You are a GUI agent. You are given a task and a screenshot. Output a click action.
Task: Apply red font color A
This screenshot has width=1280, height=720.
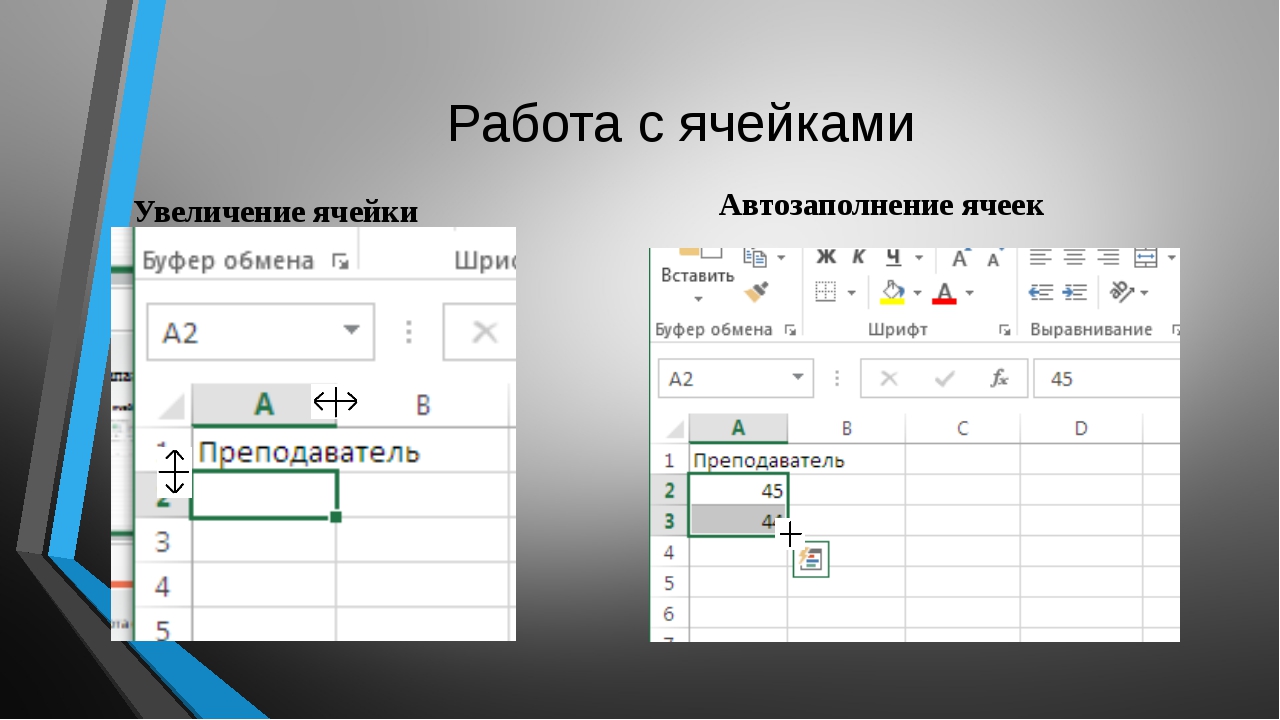(x=944, y=293)
